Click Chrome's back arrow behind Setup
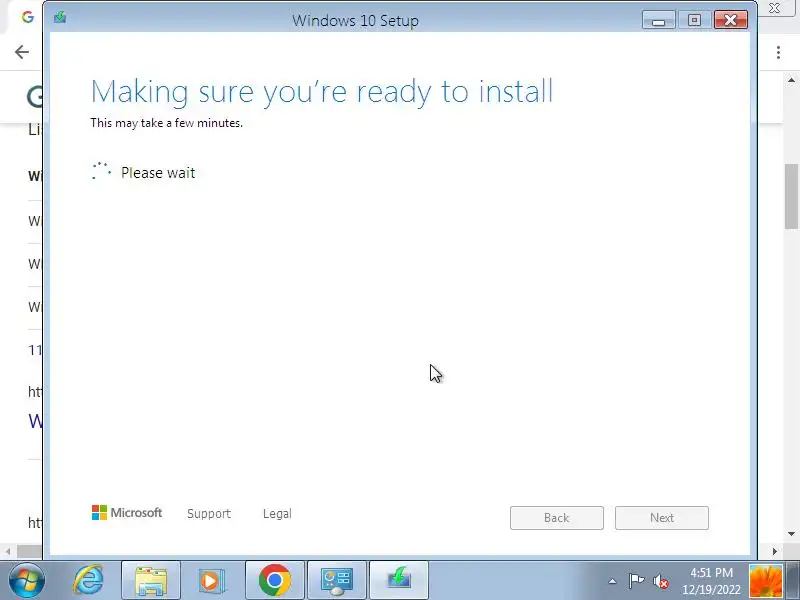The image size is (800, 600). [22, 52]
